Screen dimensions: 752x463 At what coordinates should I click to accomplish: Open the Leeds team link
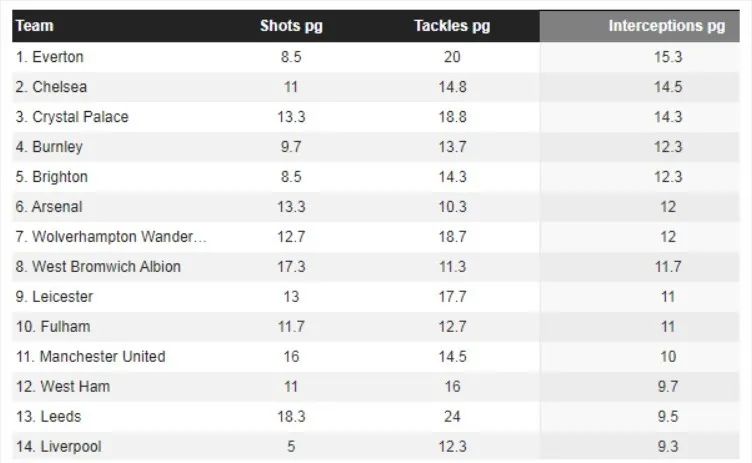coord(60,416)
